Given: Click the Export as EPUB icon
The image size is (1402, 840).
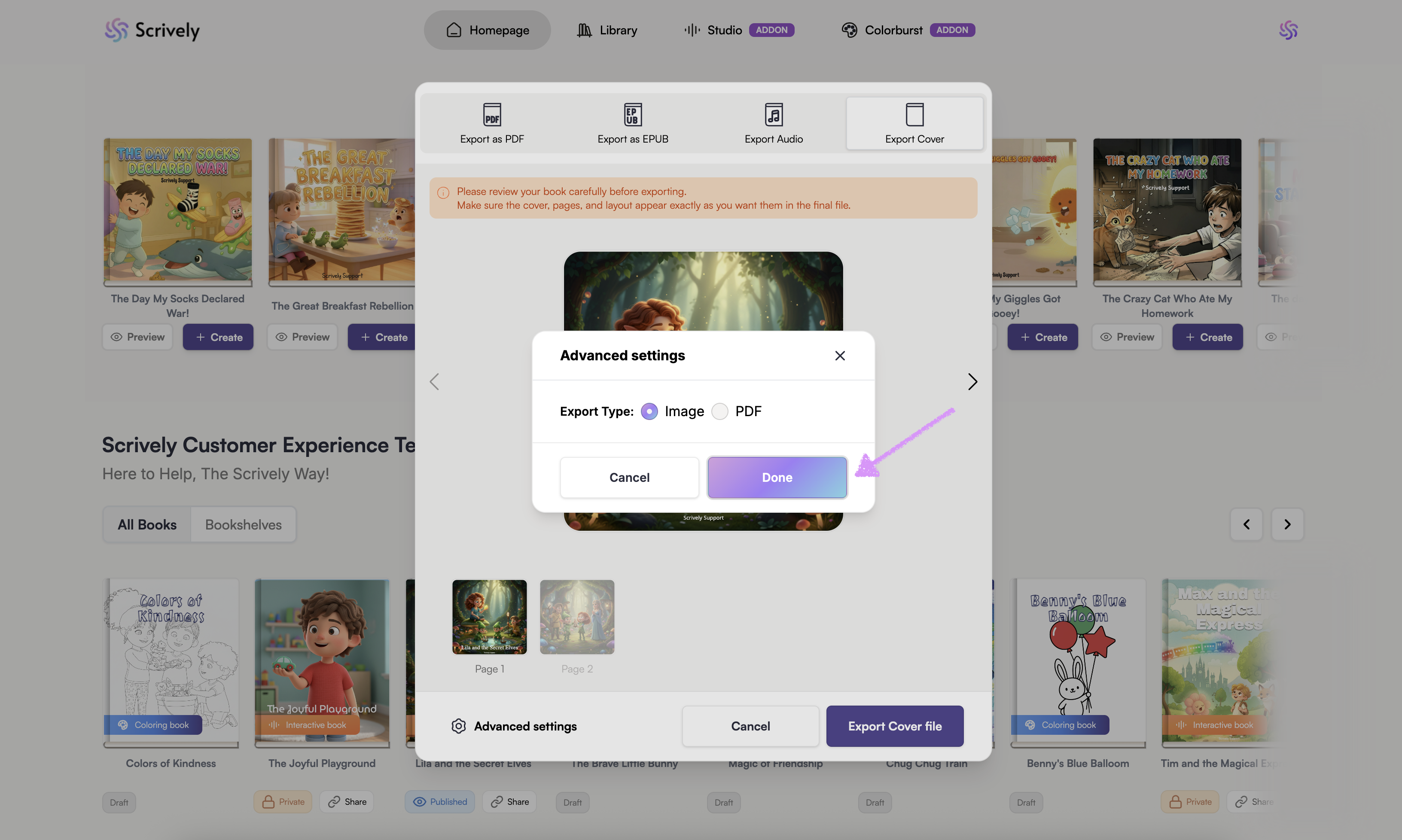Looking at the screenshot, I should point(632,115).
